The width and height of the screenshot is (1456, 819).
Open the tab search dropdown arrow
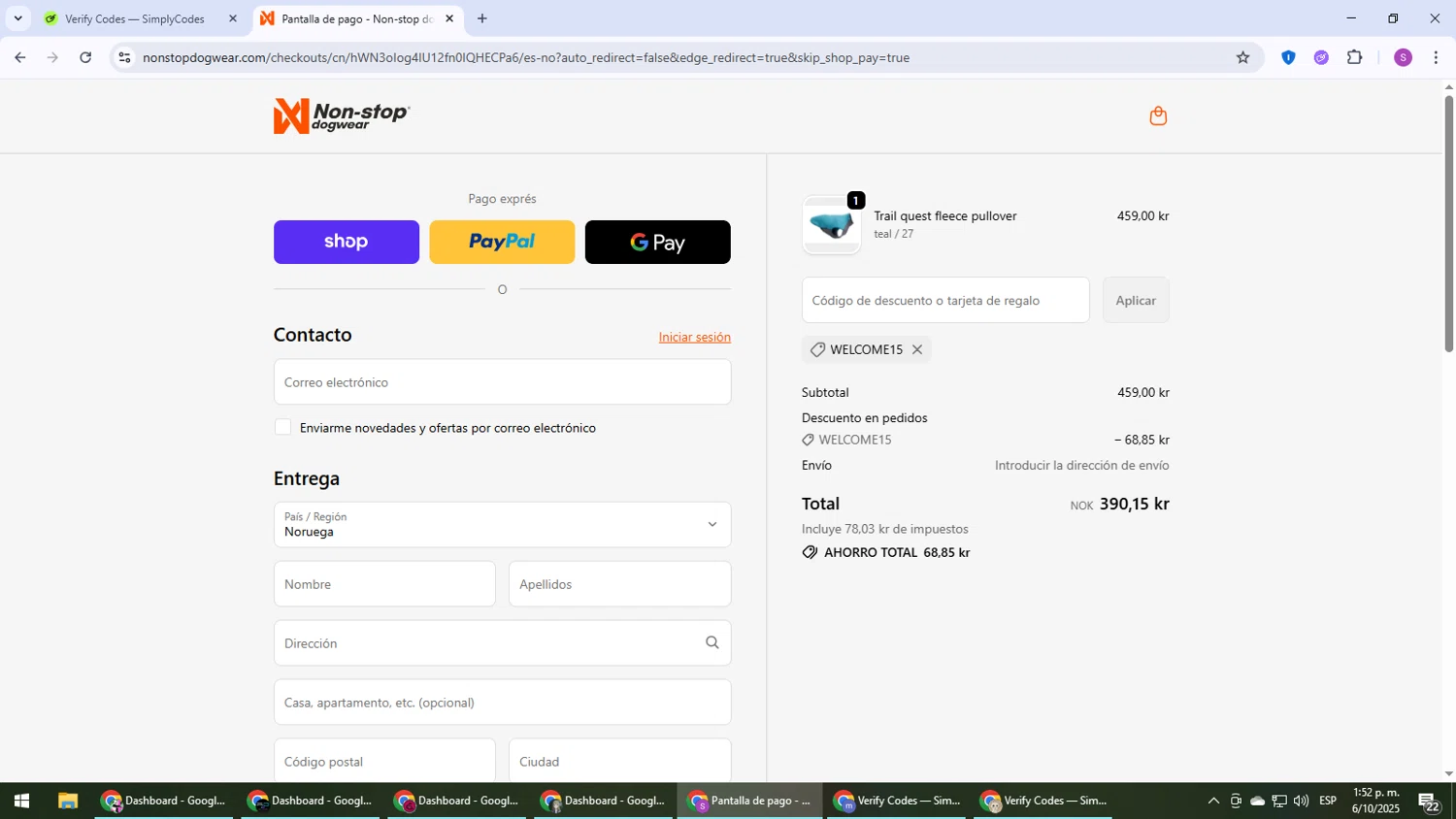pyautogui.click(x=17, y=18)
